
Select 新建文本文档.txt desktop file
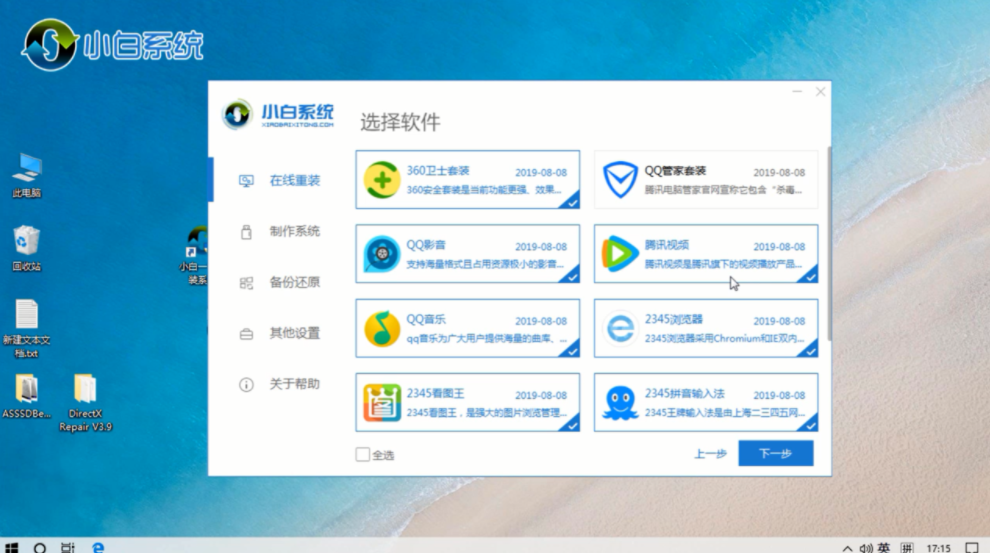(27, 329)
